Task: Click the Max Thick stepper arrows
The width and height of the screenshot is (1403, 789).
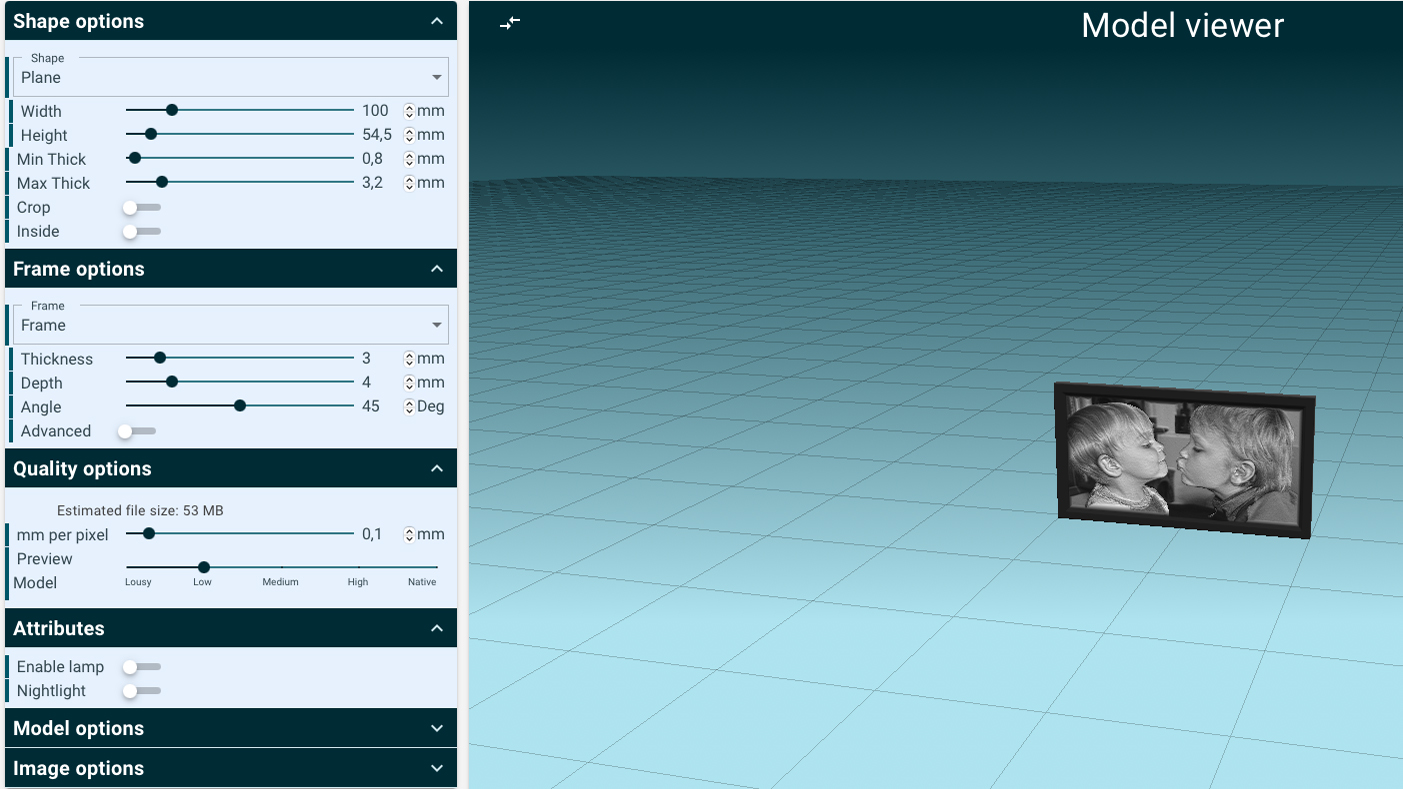Action: (x=409, y=183)
